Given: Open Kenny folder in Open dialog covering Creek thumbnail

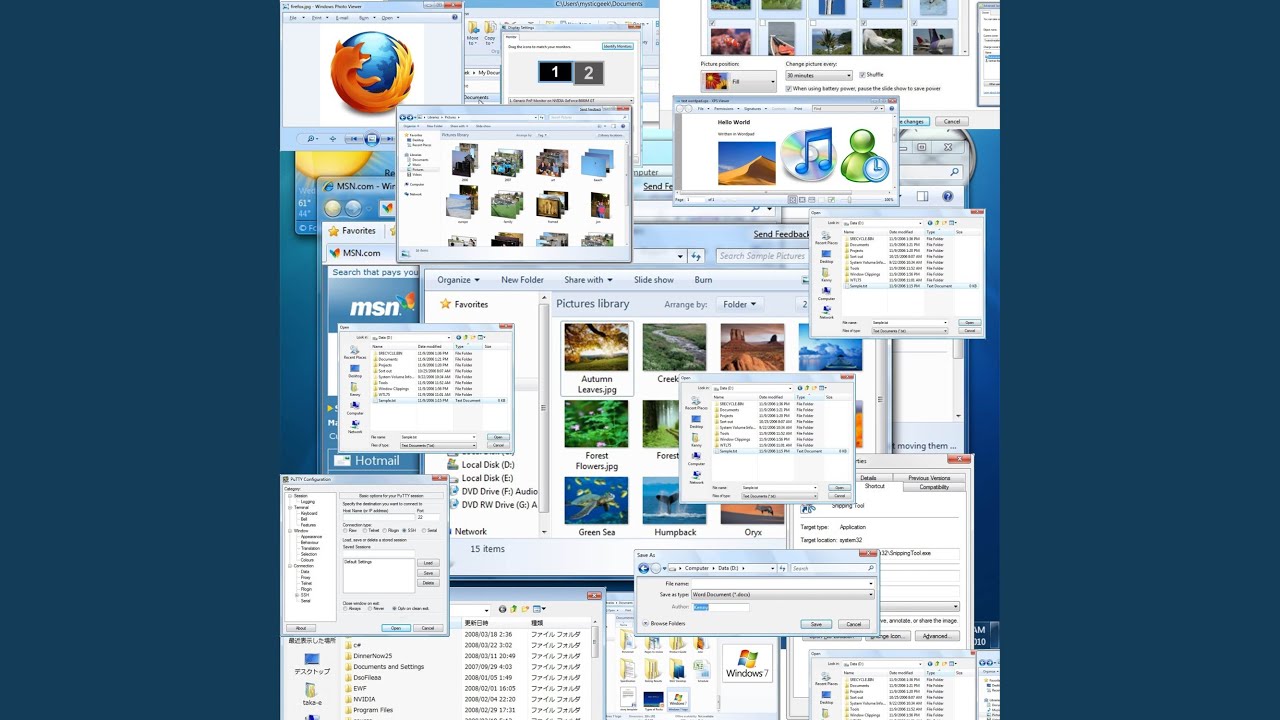Looking at the screenshot, I should coord(696,441).
